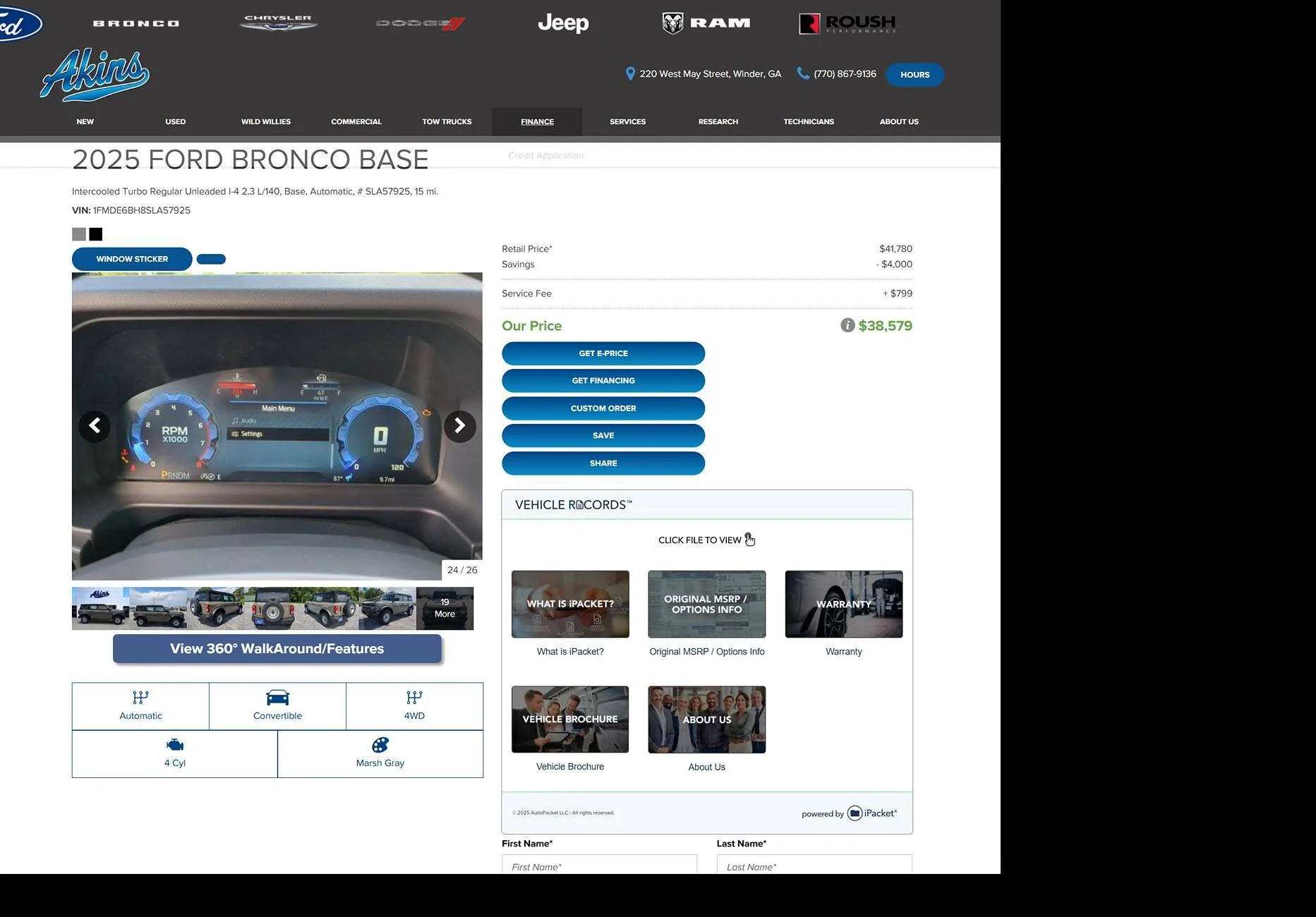
Task: Focus the Last Name input field
Action: (x=814, y=865)
